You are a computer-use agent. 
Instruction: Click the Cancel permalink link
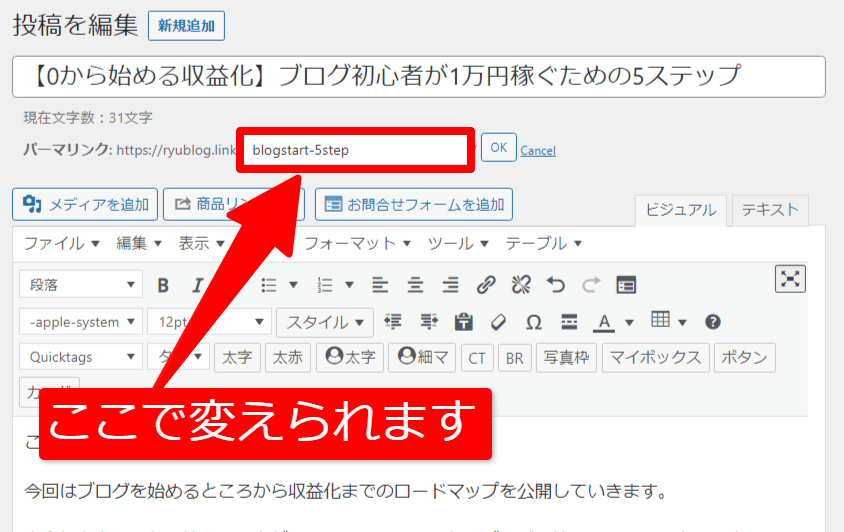pyautogui.click(x=538, y=150)
